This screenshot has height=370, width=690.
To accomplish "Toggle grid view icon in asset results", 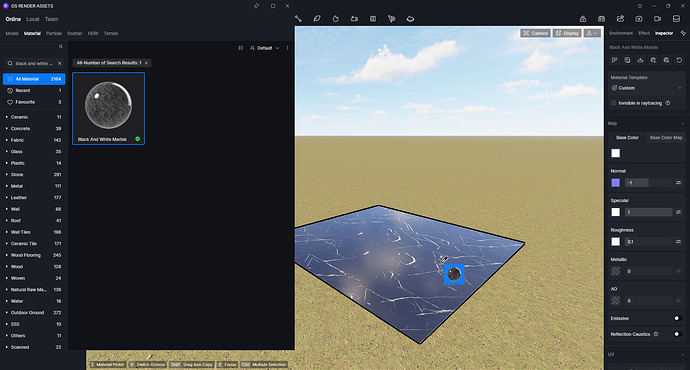I will (x=241, y=48).
